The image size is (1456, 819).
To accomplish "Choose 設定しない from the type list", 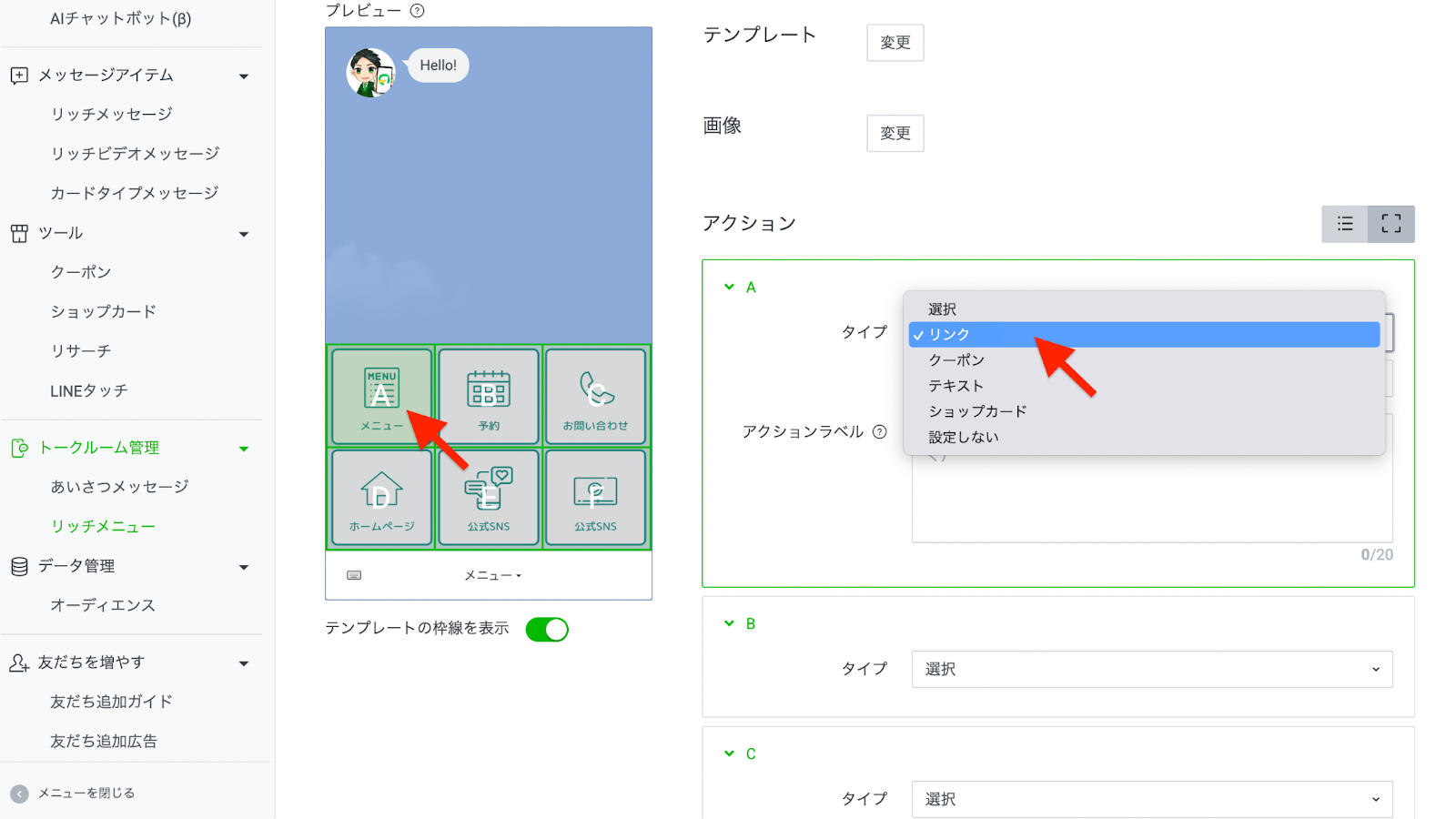I will (x=963, y=437).
